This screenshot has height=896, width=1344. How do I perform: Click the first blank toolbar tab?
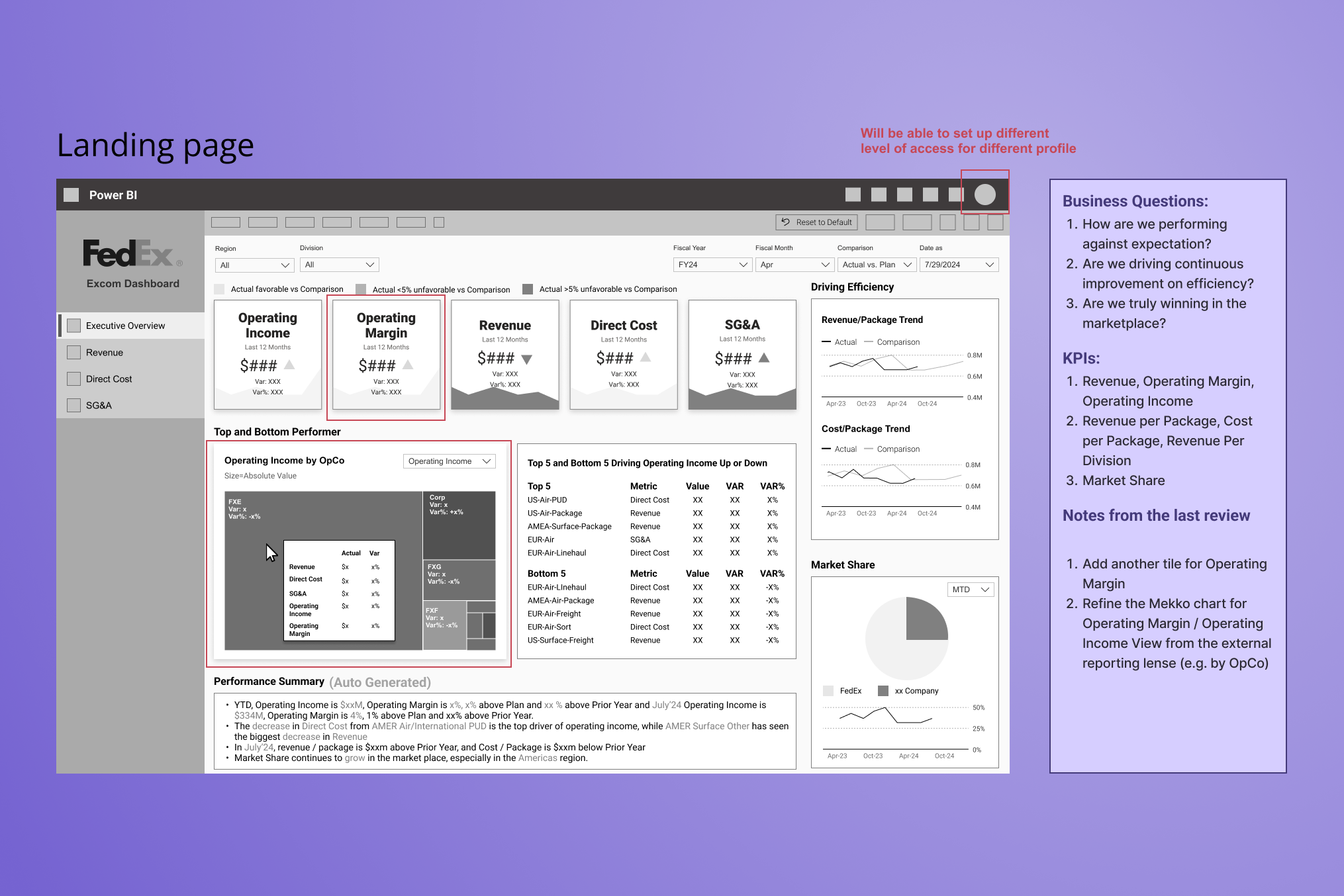click(226, 222)
